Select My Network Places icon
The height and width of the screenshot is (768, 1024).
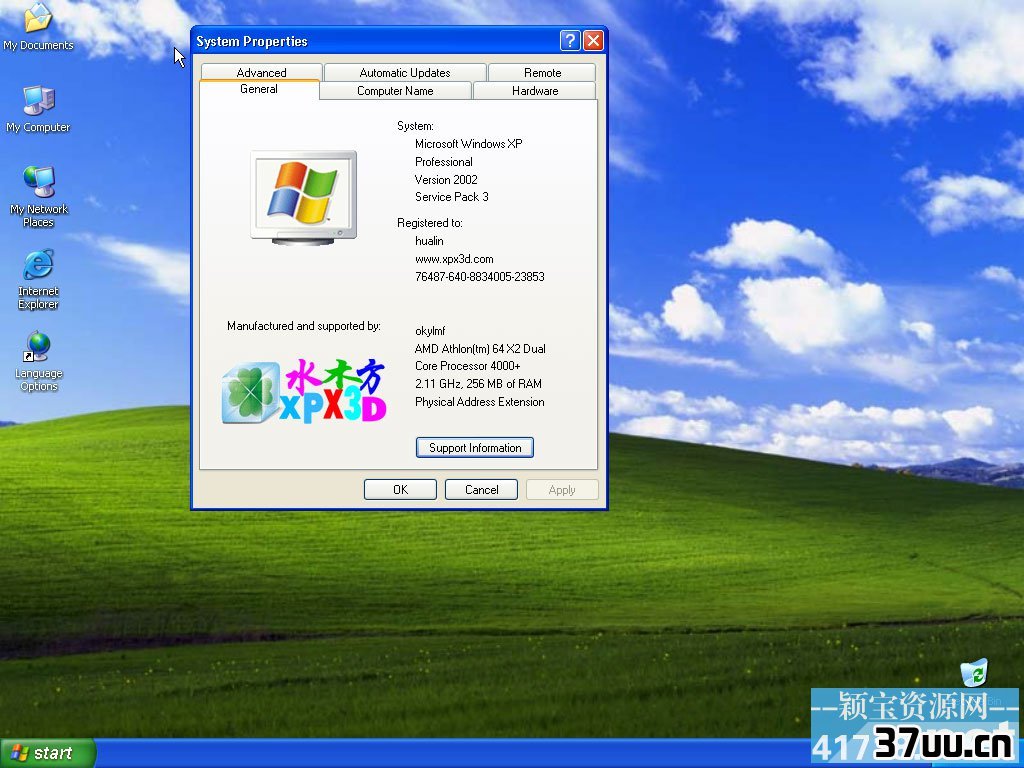(x=39, y=196)
